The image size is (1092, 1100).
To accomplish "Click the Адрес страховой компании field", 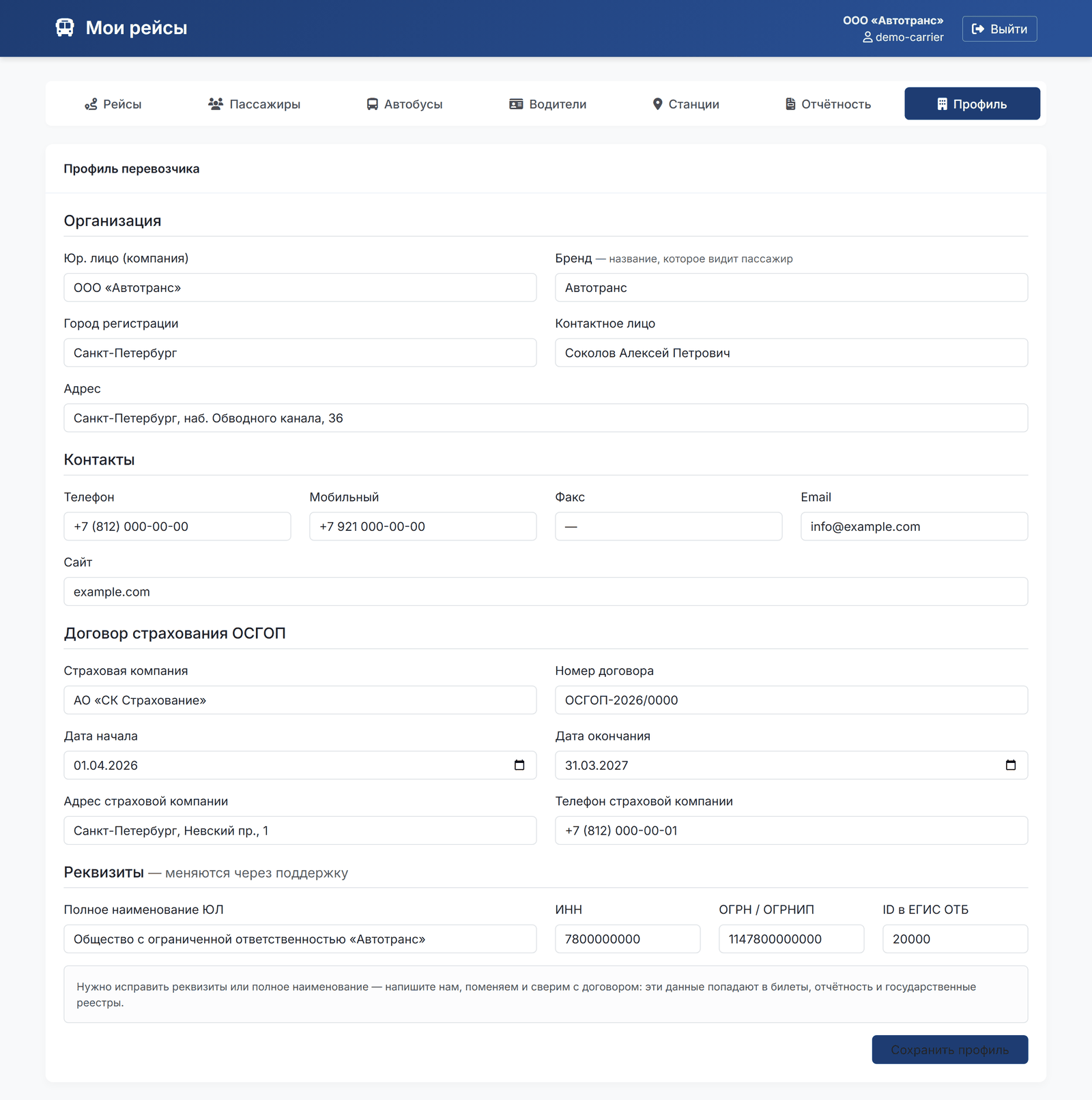I will point(300,830).
